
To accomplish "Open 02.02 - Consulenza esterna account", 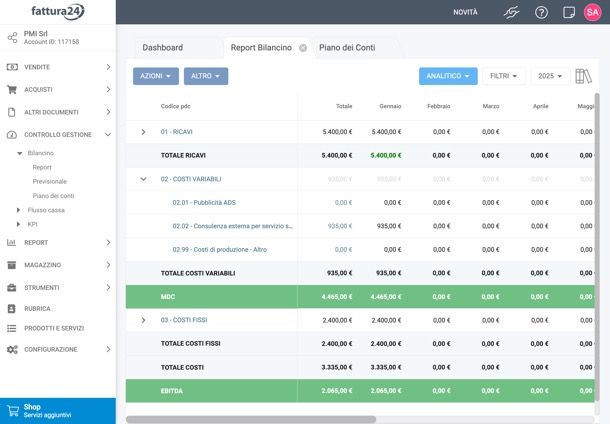I will (233, 226).
